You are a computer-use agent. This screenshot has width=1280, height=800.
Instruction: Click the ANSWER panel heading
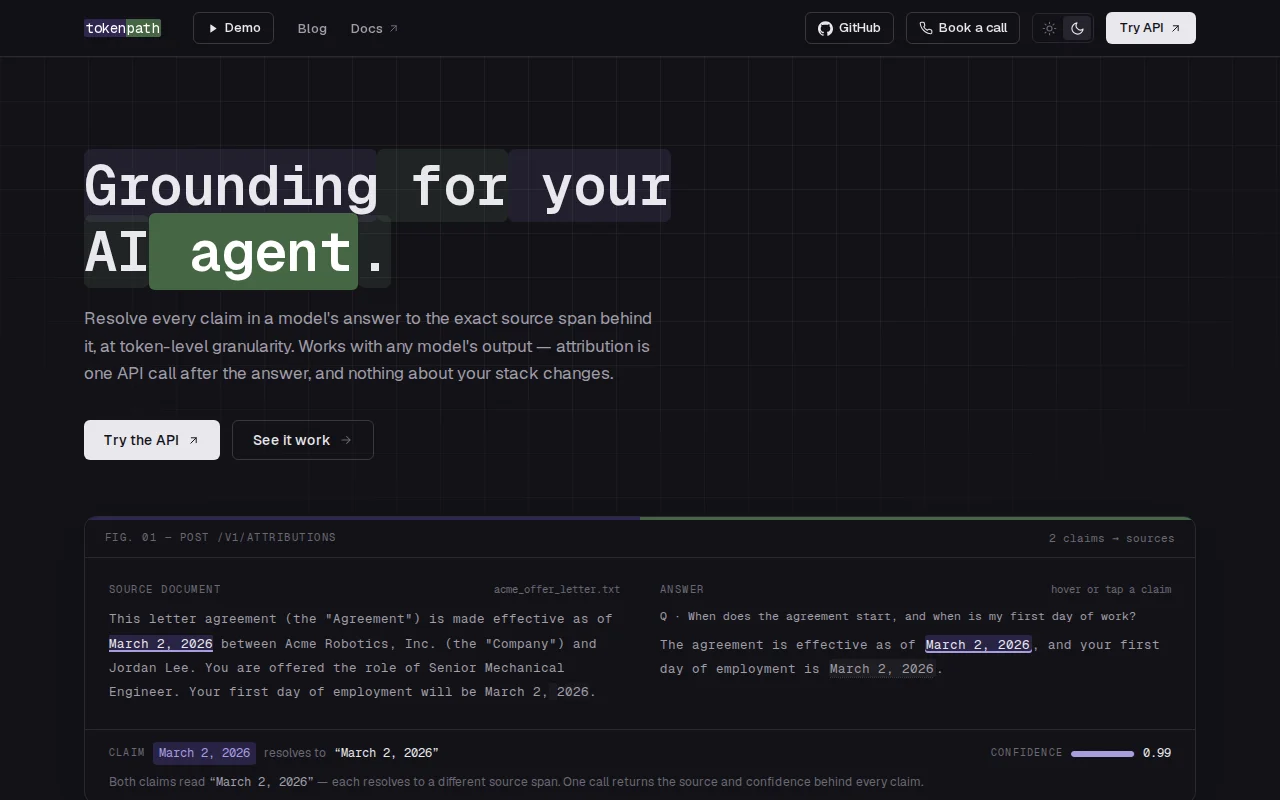click(x=682, y=589)
